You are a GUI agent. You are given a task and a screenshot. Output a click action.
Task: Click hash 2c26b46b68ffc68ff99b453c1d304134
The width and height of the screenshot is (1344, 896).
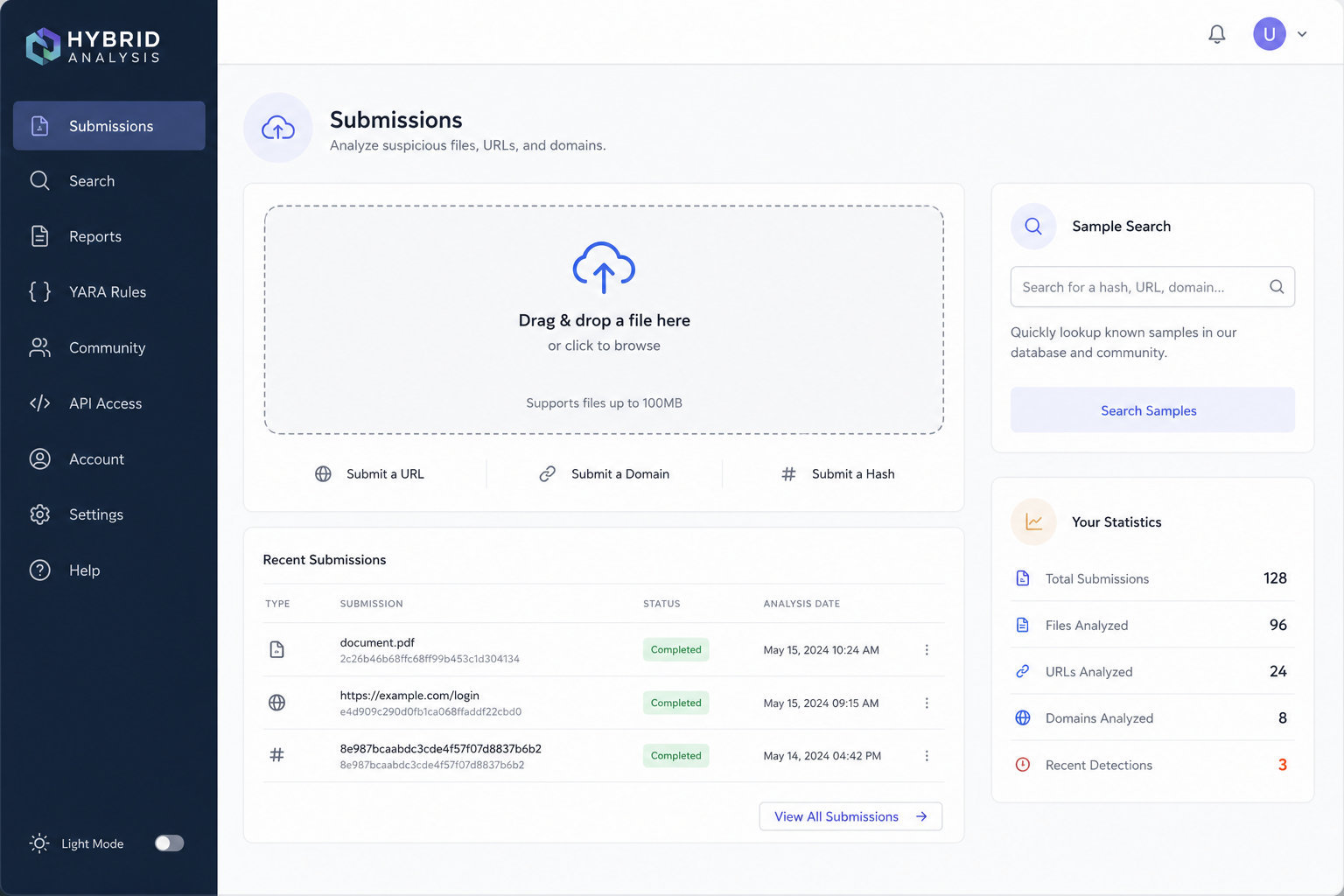click(x=430, y=659)
